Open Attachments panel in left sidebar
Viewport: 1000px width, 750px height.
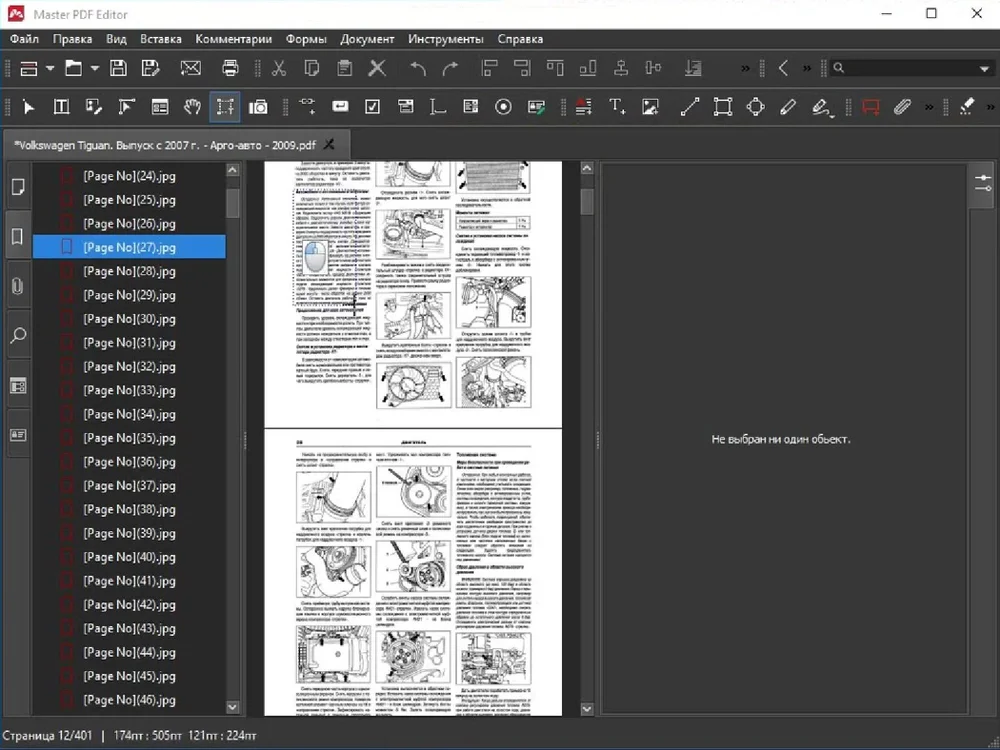[x=18, y=286]
